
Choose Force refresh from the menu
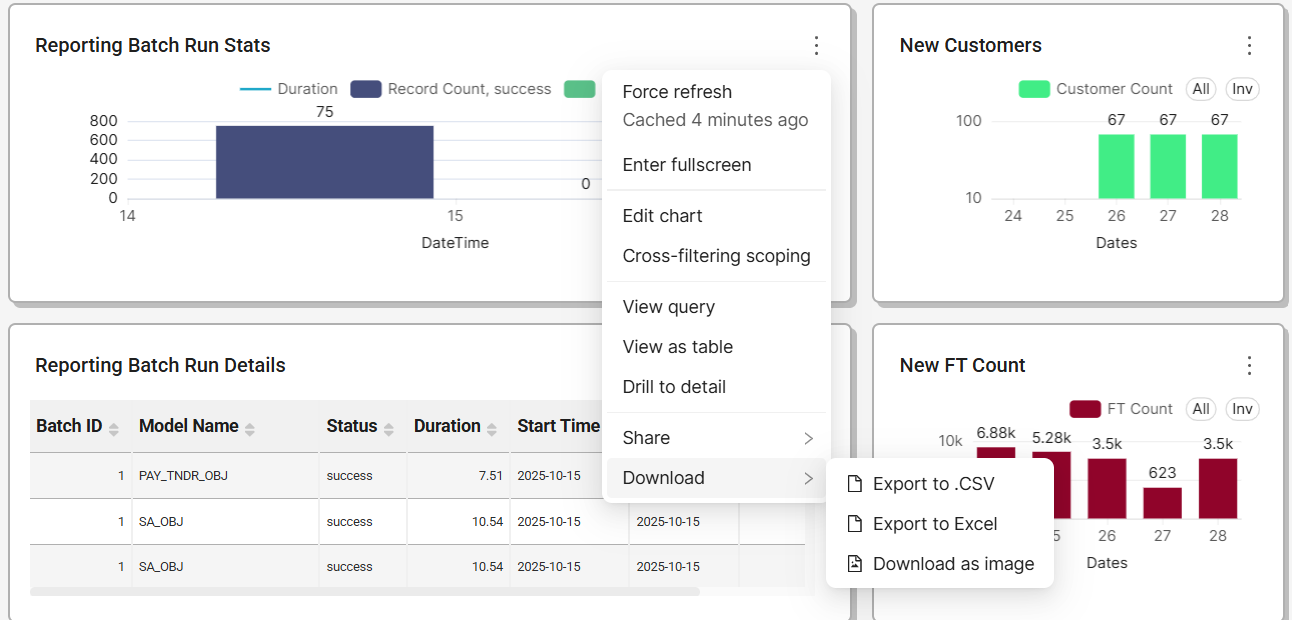pyautogui.click(x=677, y=92)
